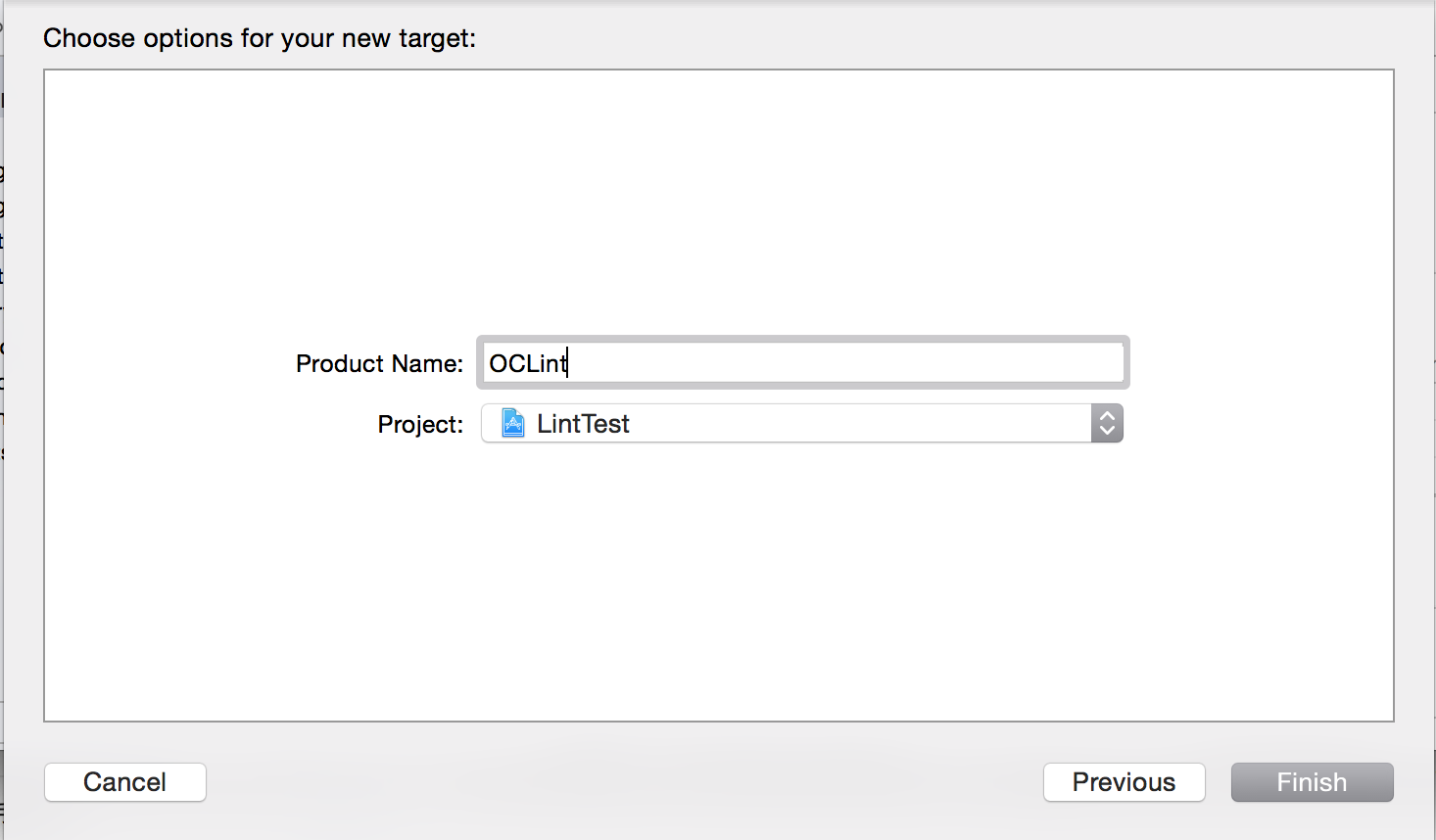Viewport: 1436px width, 840px height.
Task: Go back with the Previous button
Action: pos(1124,782)
